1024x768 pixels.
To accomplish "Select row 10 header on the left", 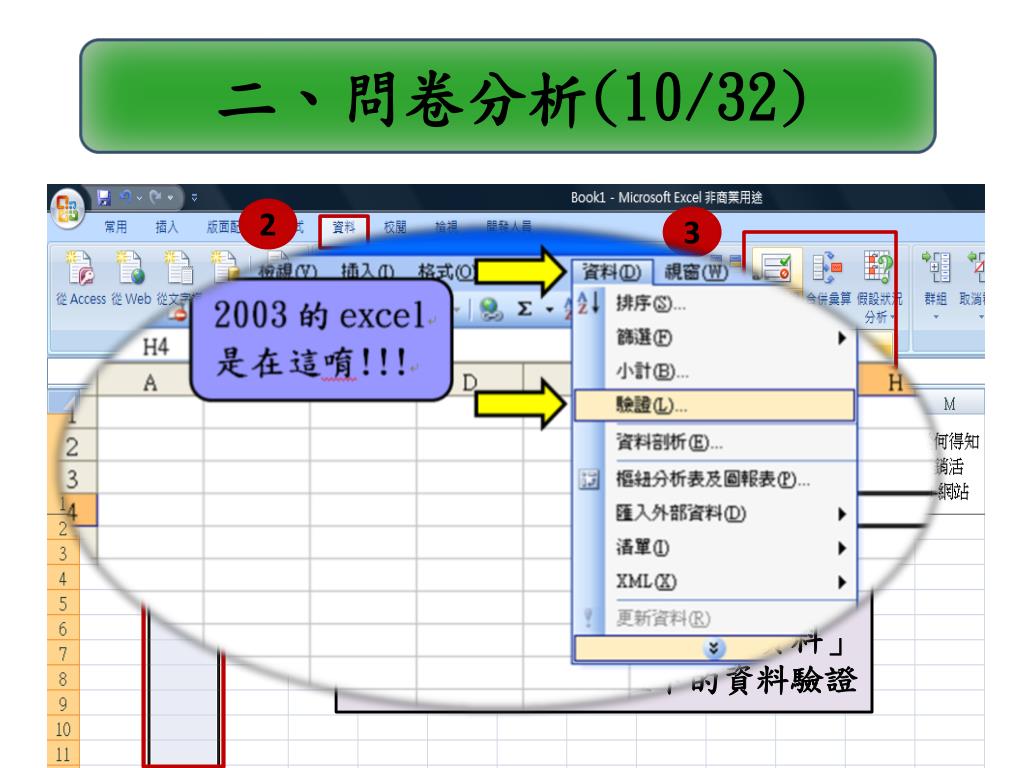I will coord(63,729).
